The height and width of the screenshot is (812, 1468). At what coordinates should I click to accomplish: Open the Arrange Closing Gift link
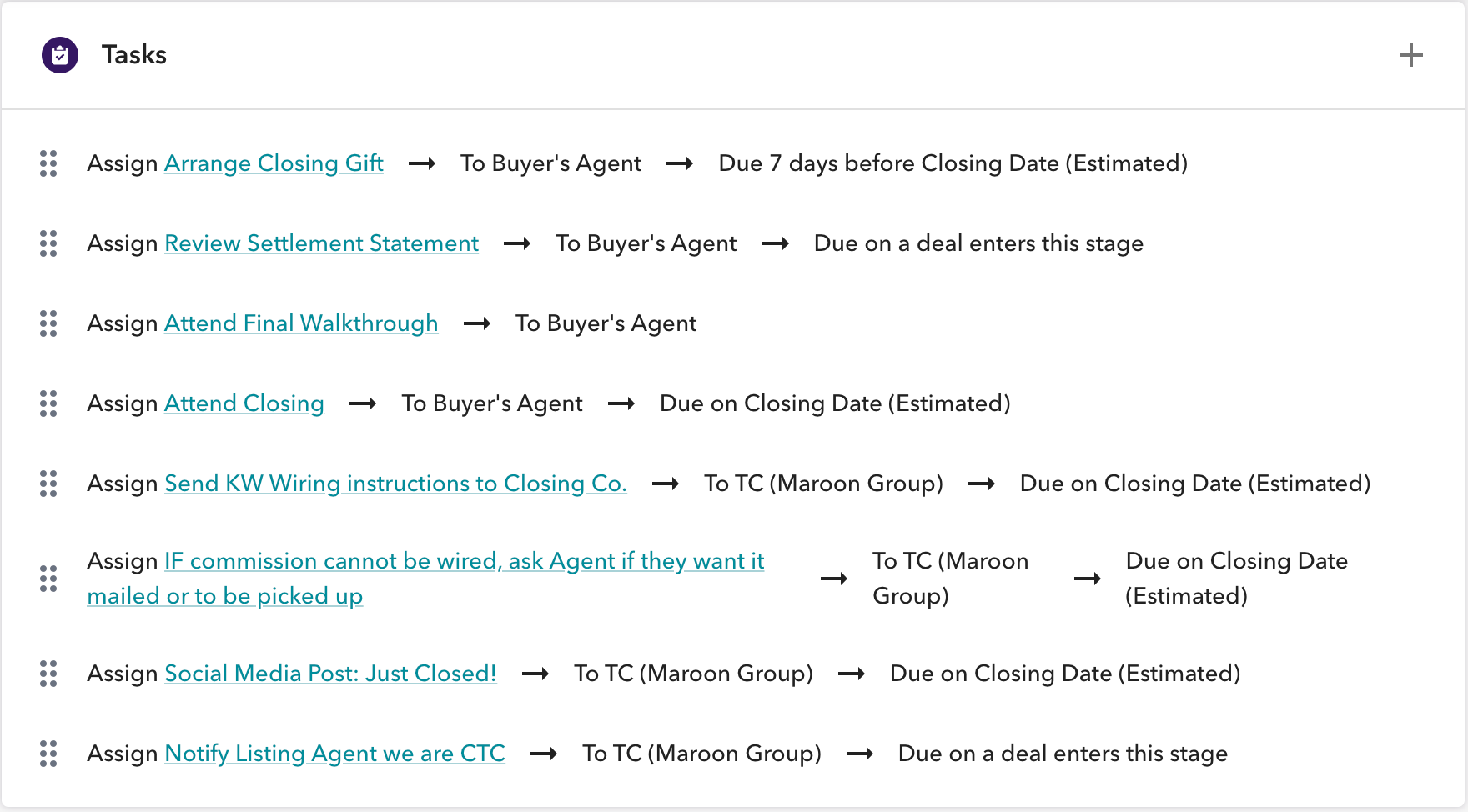click(x=274, y=163)
